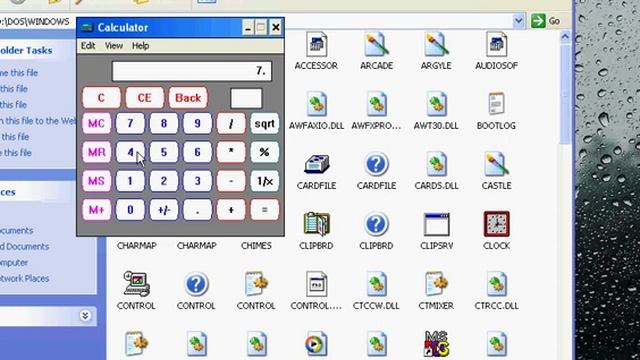Image resolution: width=640 pixels, height=360 pixels.
Task: Select the CONTROL icon showing a computer
Action: (136, 284)
